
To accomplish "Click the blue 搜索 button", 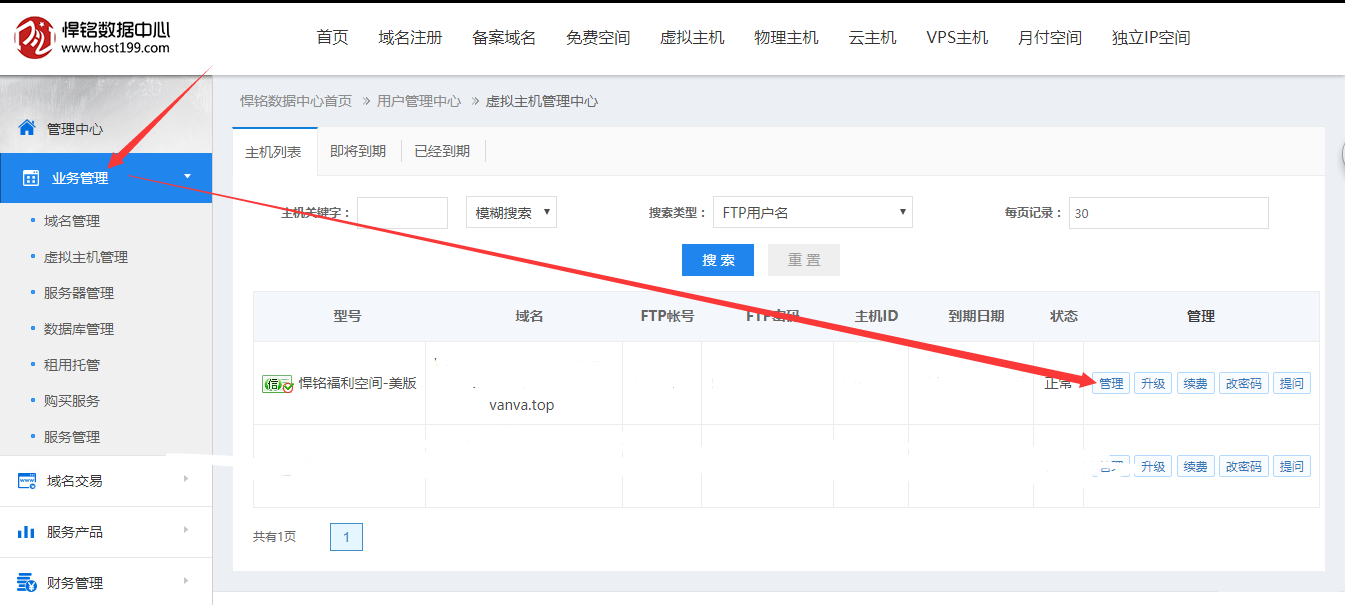I will [x=718, y=260].
